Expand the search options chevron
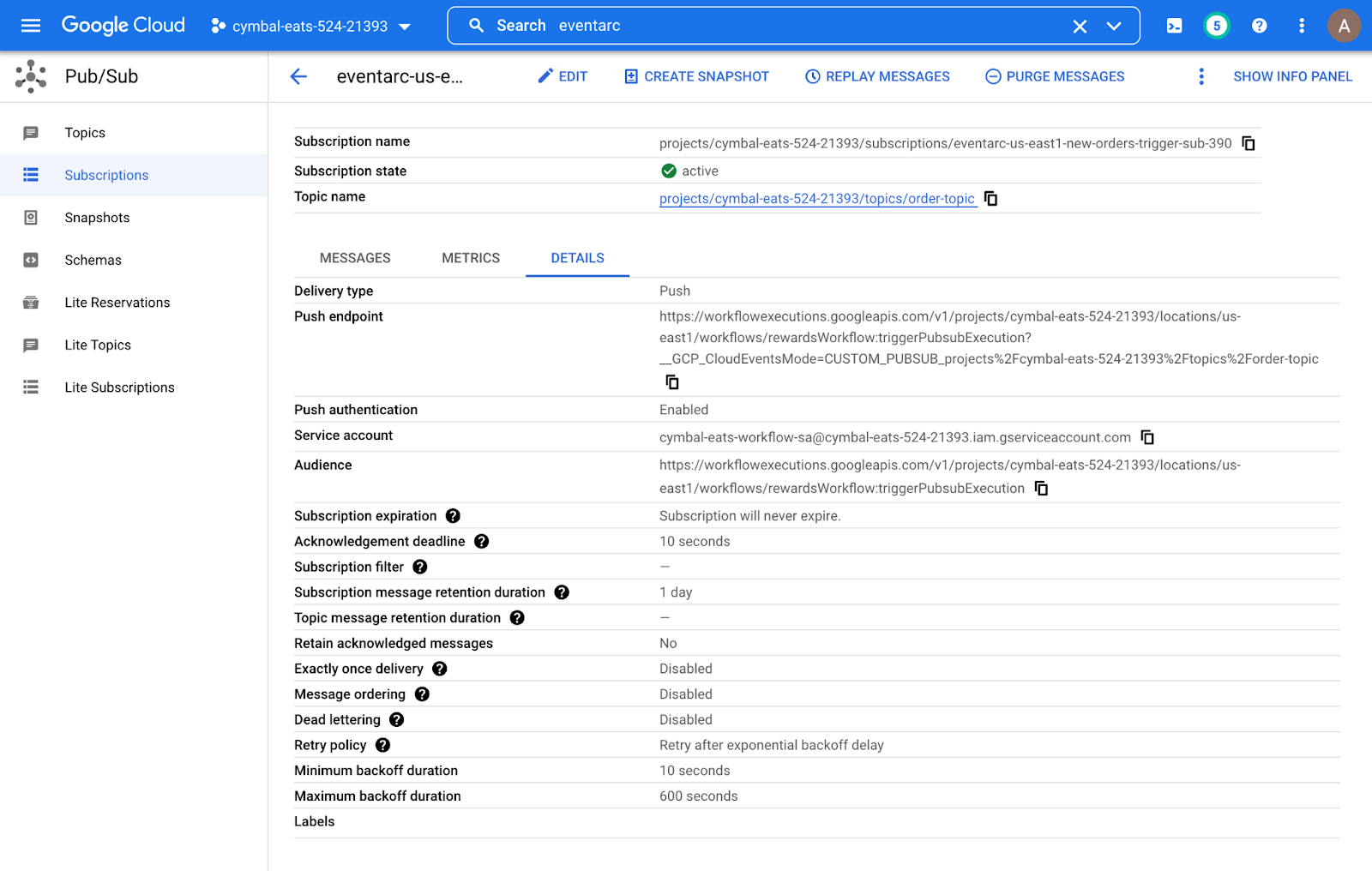This screenshot has height=871, width=1372. click(x=1114, y=26)
